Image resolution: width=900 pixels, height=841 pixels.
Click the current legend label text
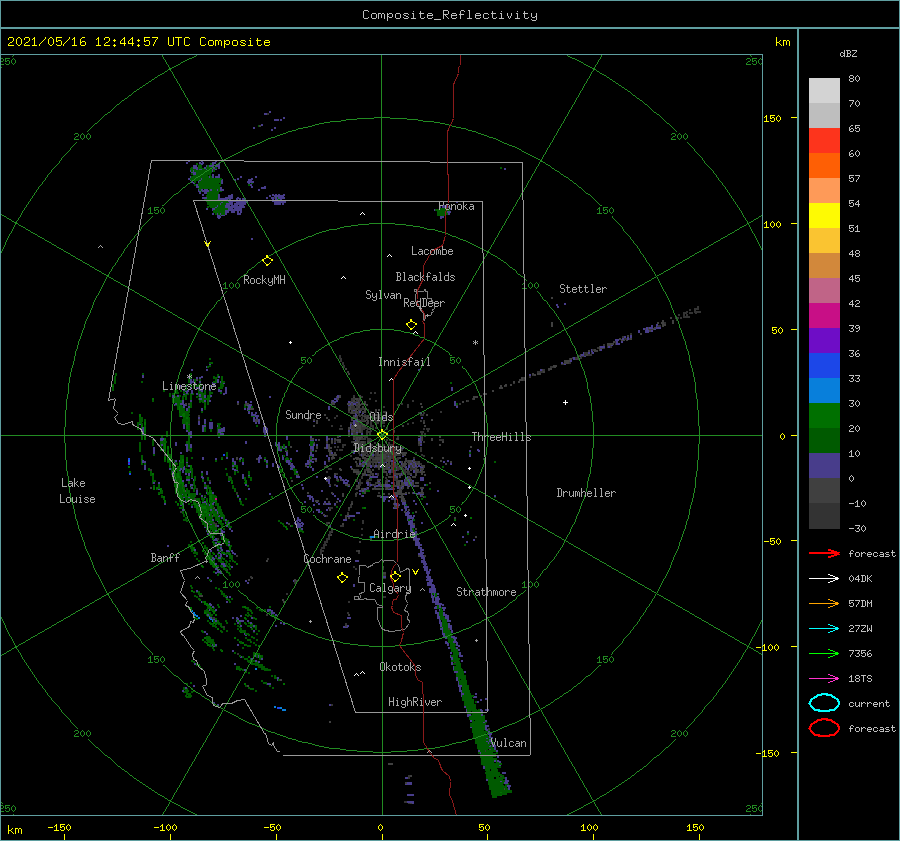[x=869, y=703]
